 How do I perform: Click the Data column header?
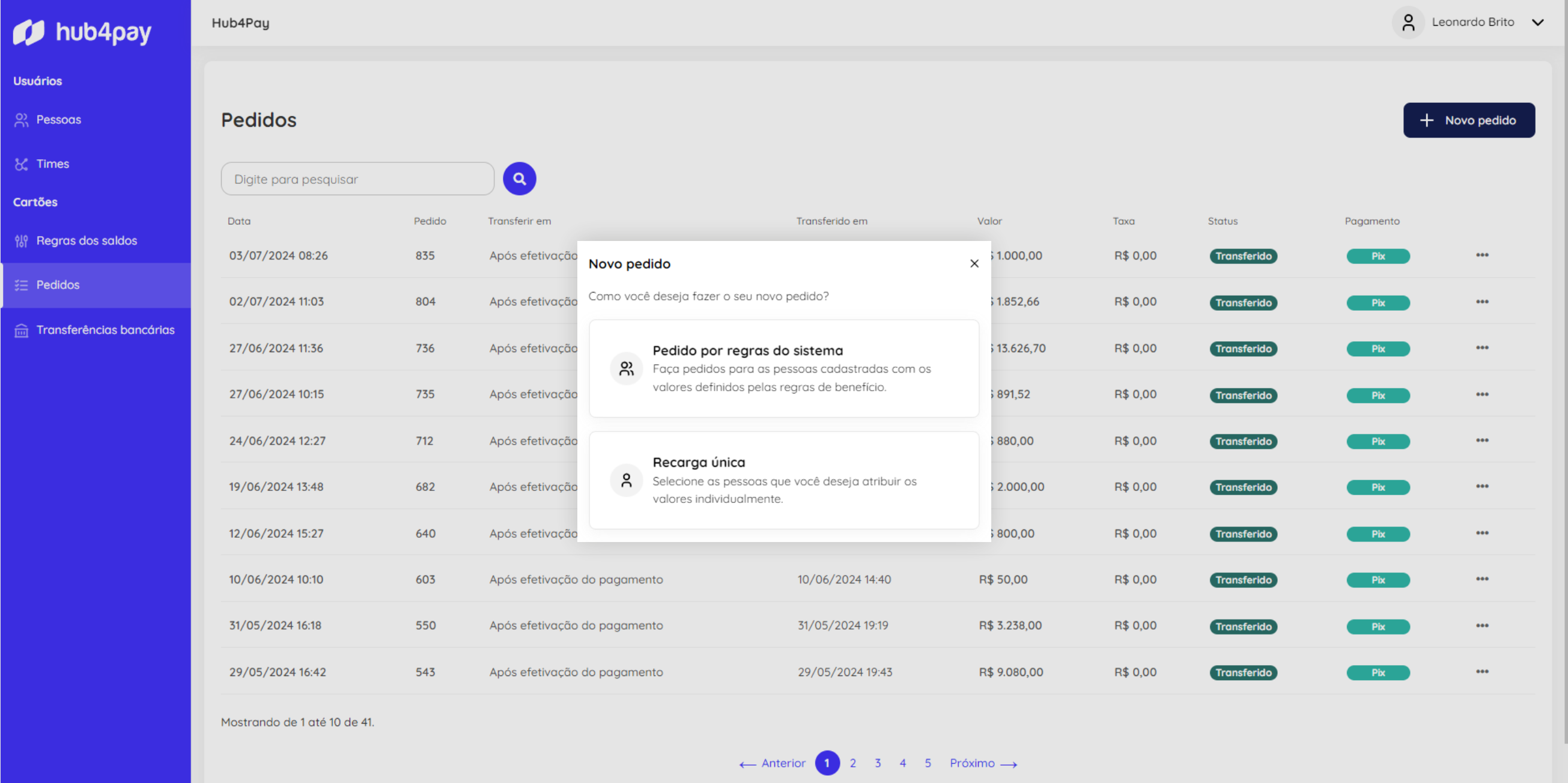239,221
